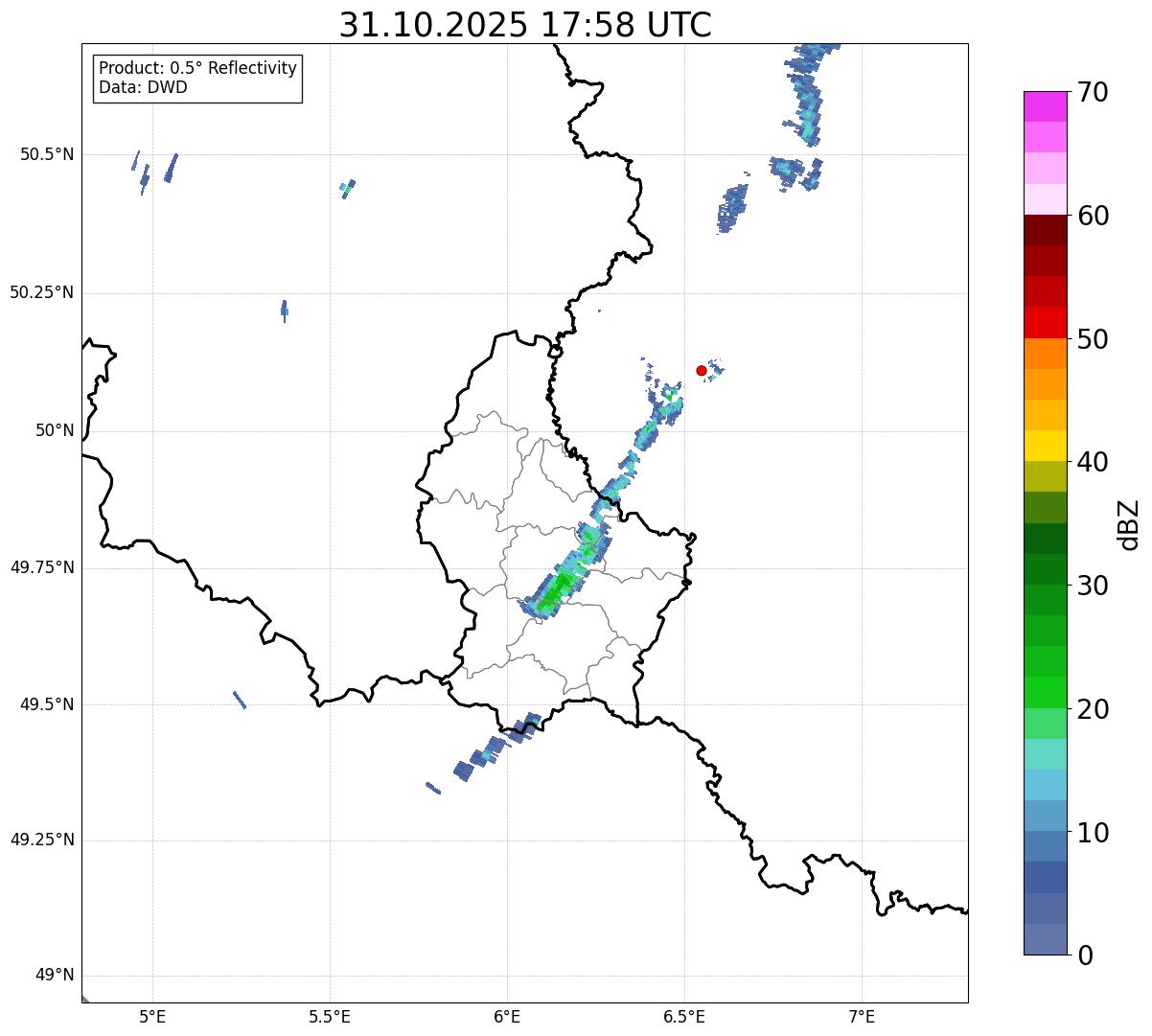Click the bright green 20 dBZ colorbar swatch
1152x1036 pixels.
pyautogui.click(x=1045, y=693)
